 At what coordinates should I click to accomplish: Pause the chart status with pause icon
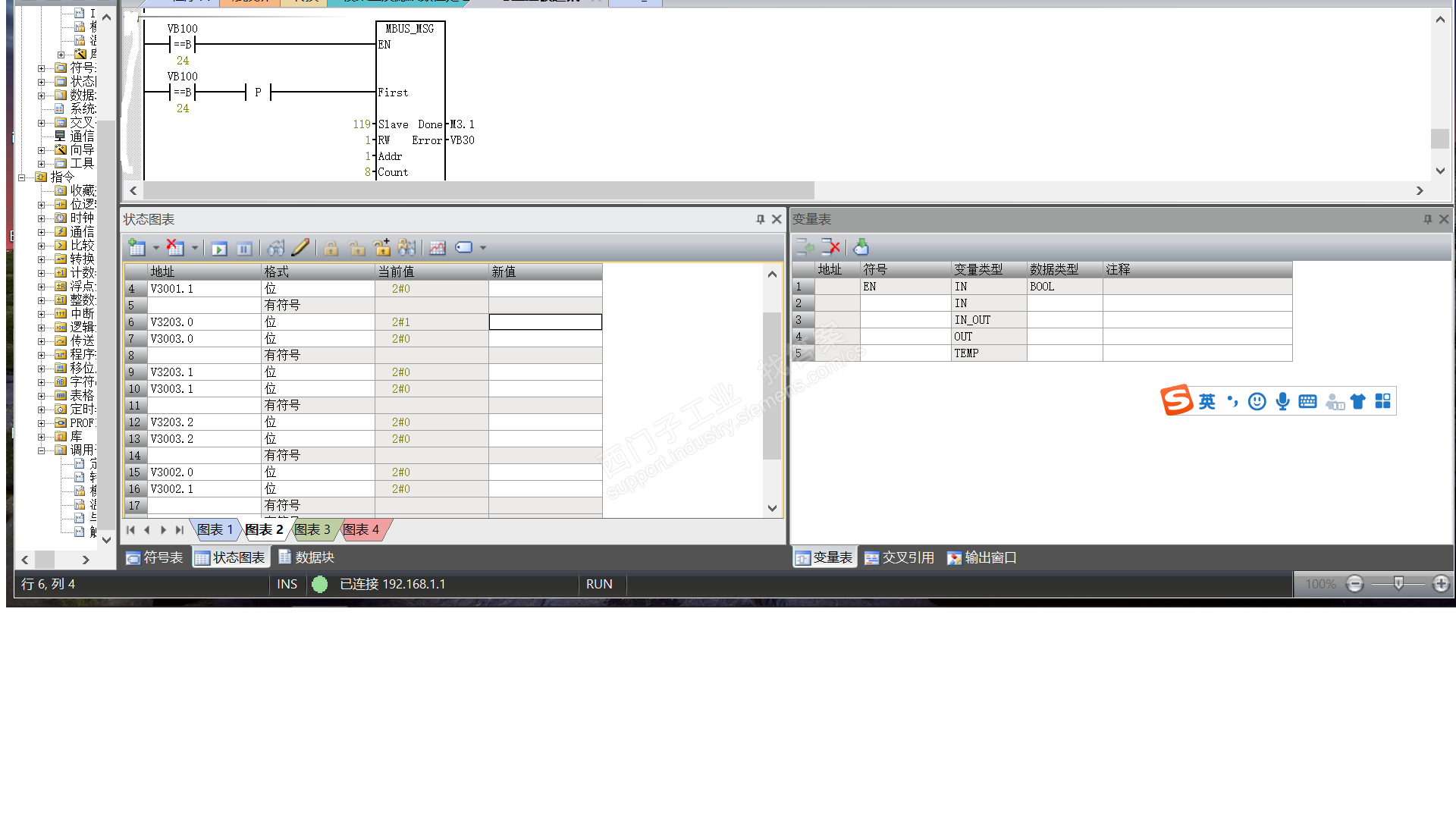tap(244, 249)
